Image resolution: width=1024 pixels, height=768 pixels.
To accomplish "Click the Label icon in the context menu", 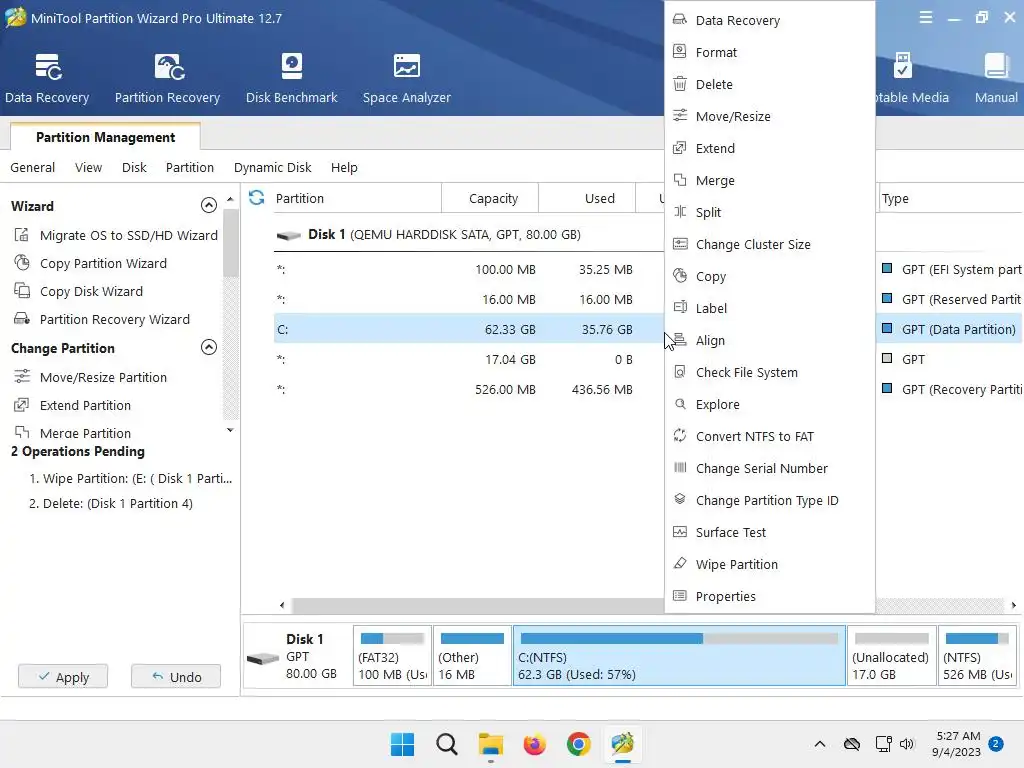I will pyautogui.click(x=680, y=308).
